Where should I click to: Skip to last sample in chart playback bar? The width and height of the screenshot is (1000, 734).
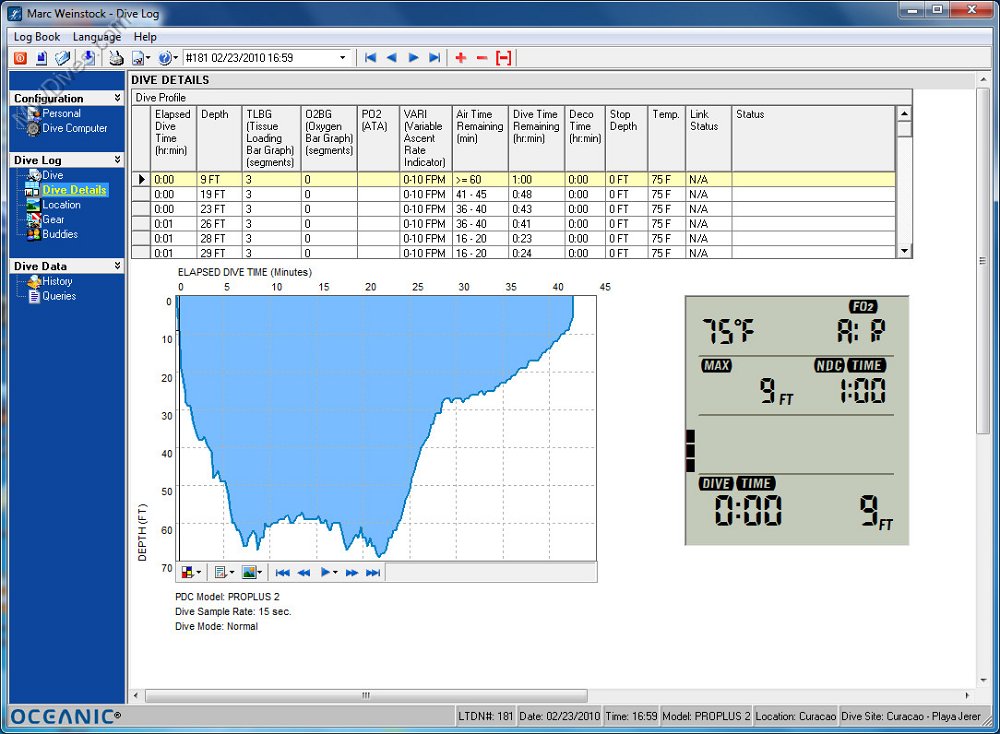(373, 573)
